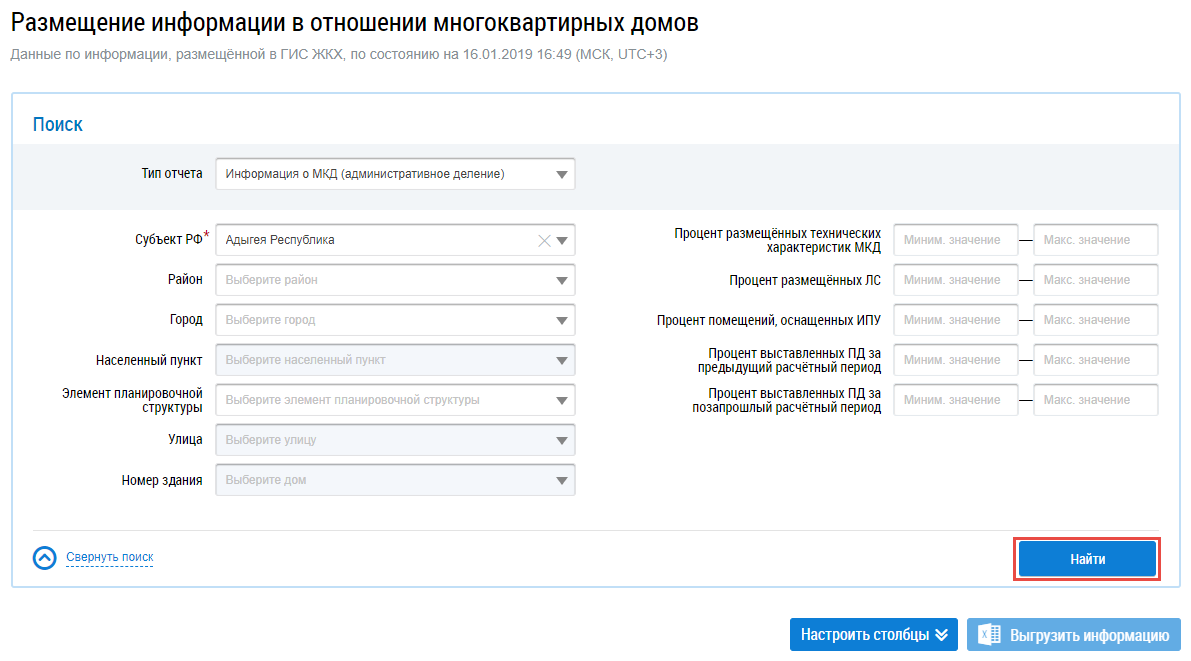This screenshot has width=1191, height=661.
Task: Expand the Субъект РФ dropdown arrow
Action: (x=562, y=240)
